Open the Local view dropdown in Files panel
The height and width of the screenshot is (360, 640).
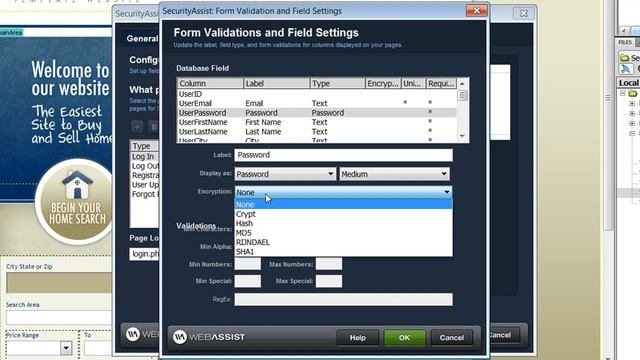[629, 83]
